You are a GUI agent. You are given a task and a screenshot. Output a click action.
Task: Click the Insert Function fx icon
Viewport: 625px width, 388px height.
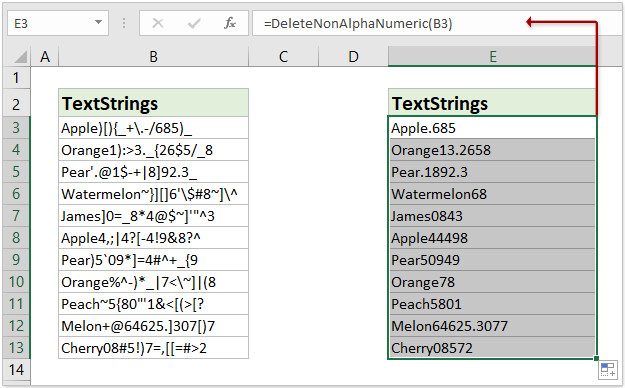(230, 24)
